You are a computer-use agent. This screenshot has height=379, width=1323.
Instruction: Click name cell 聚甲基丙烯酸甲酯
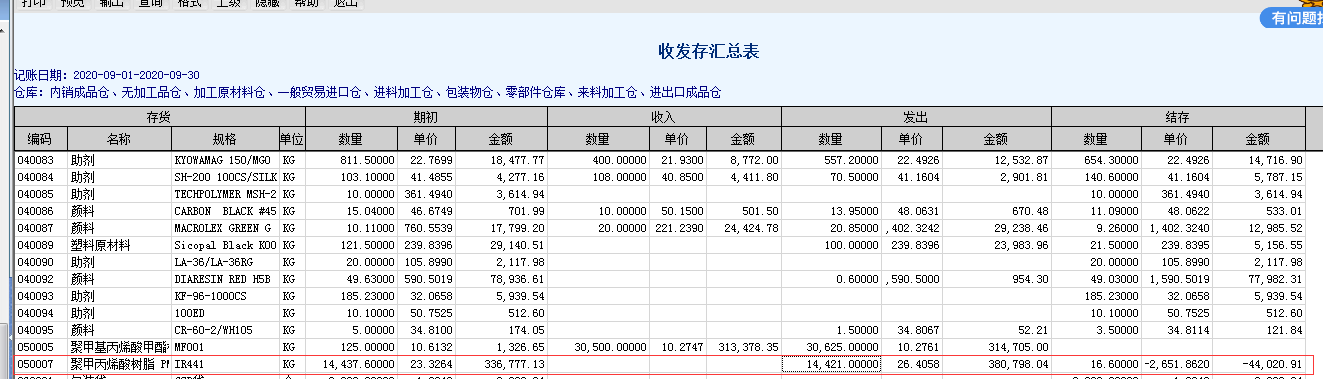coord(119,347)
